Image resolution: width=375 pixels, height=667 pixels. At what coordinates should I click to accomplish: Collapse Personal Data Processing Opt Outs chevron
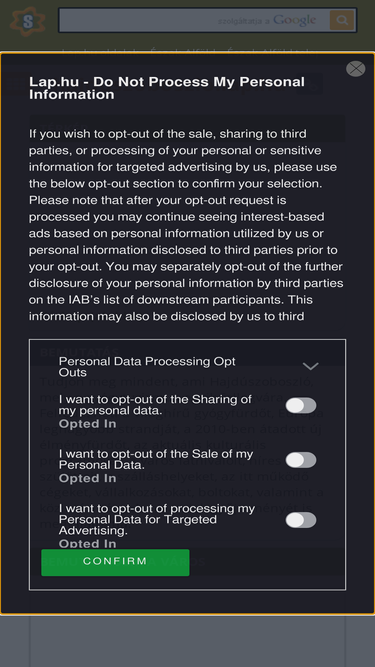[x=310, y=366]
